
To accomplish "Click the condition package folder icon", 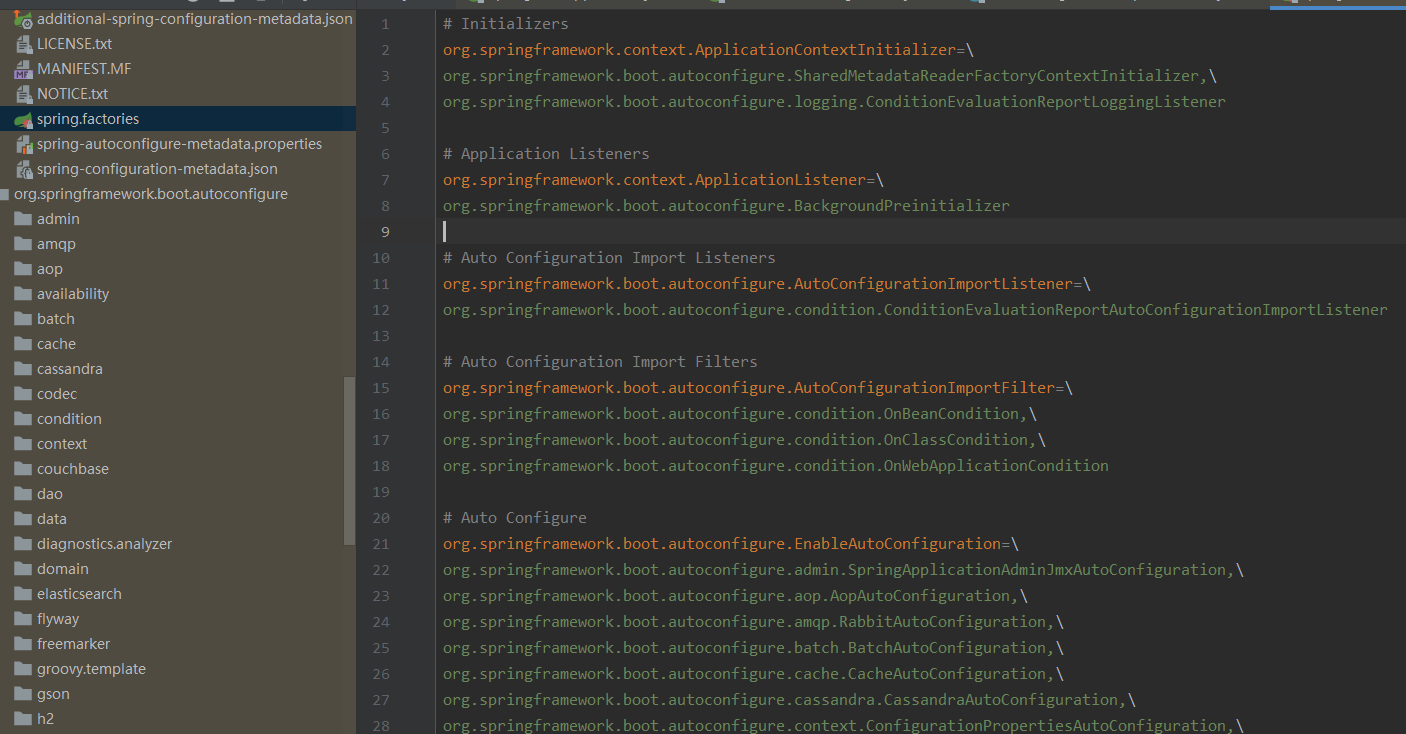I will tap(23, 419).
